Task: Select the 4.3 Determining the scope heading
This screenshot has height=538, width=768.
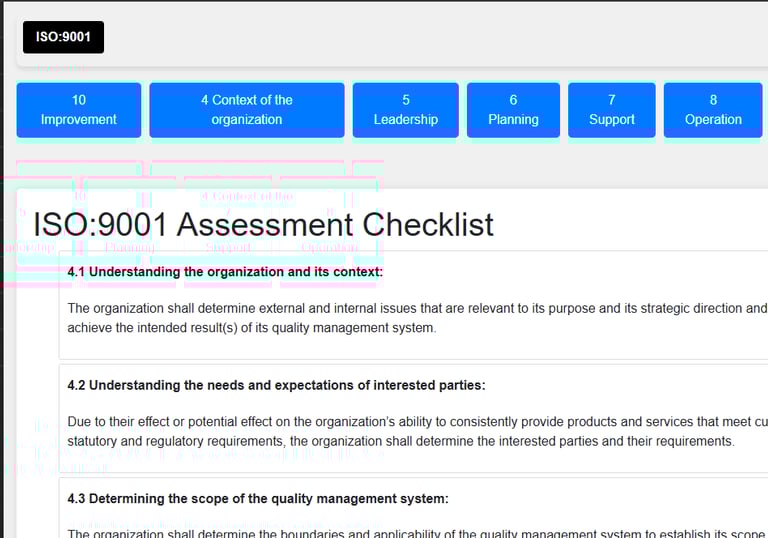Action: pos(258,498)
